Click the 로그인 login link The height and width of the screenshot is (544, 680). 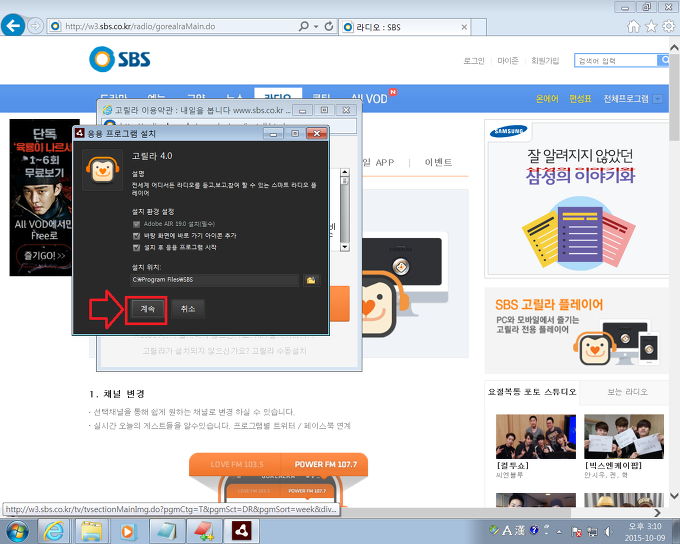[x=474, y=61]
